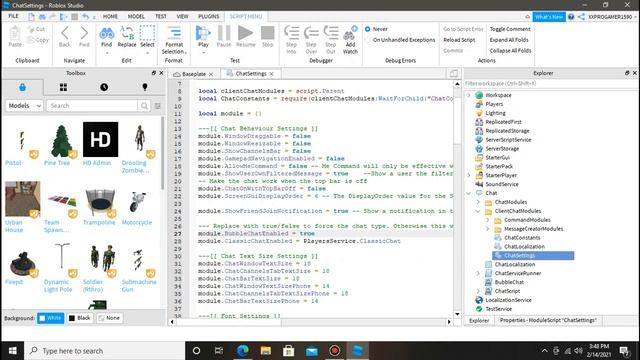Click the Cut icon in Clipboard
Viewport: 640px width, 360px height.
click(31, 29)
